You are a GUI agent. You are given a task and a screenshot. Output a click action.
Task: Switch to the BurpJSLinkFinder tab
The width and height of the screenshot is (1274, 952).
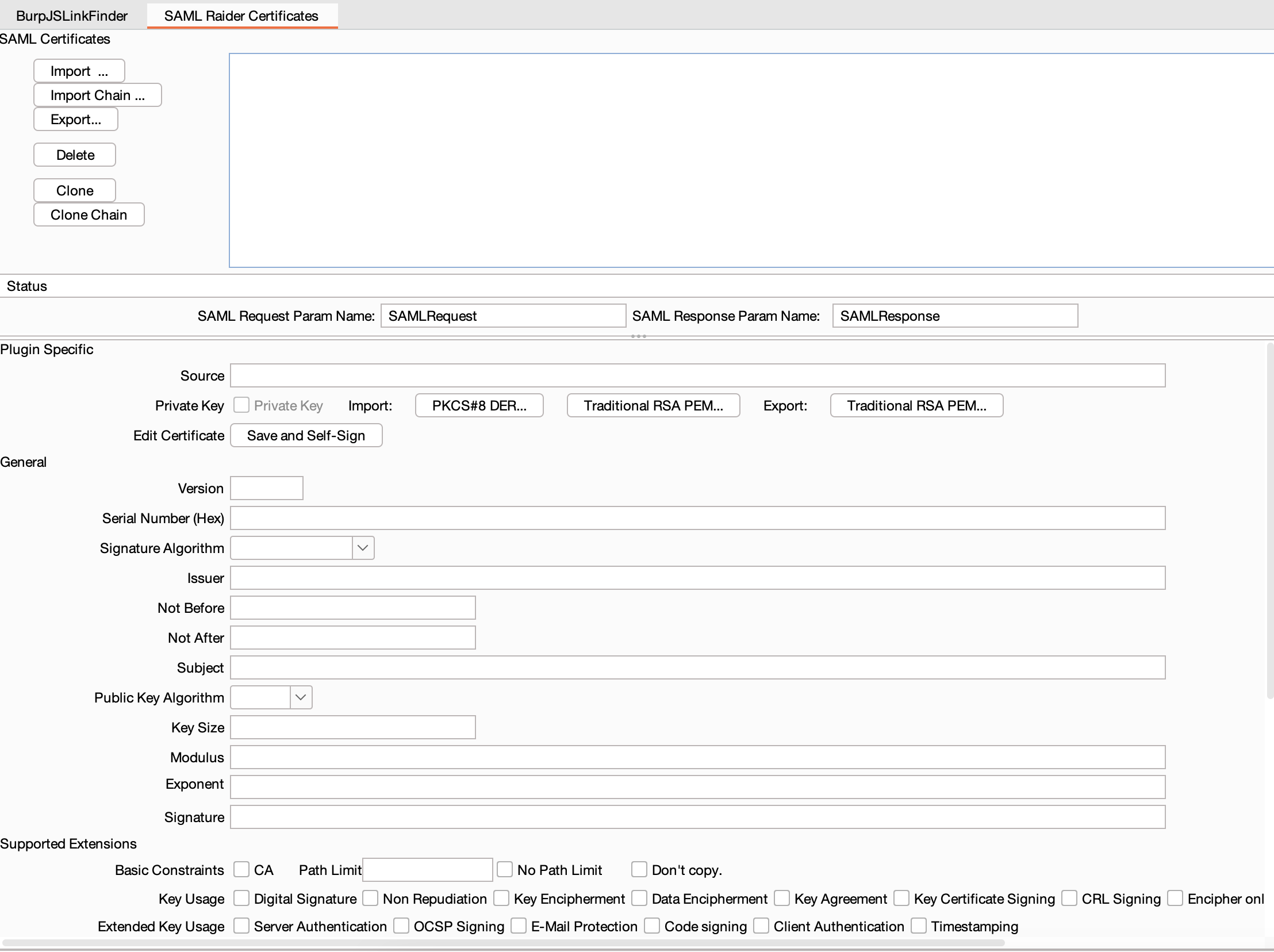72,16
